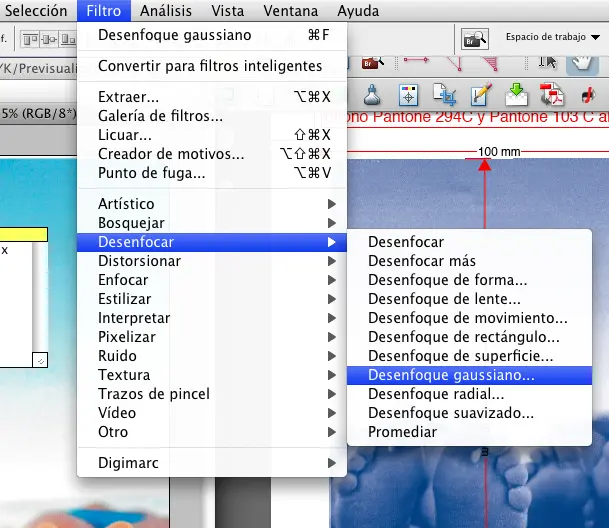Select Desenfoque de superficie...
Viewport: 609px width, 528px height.
point(470,356)
